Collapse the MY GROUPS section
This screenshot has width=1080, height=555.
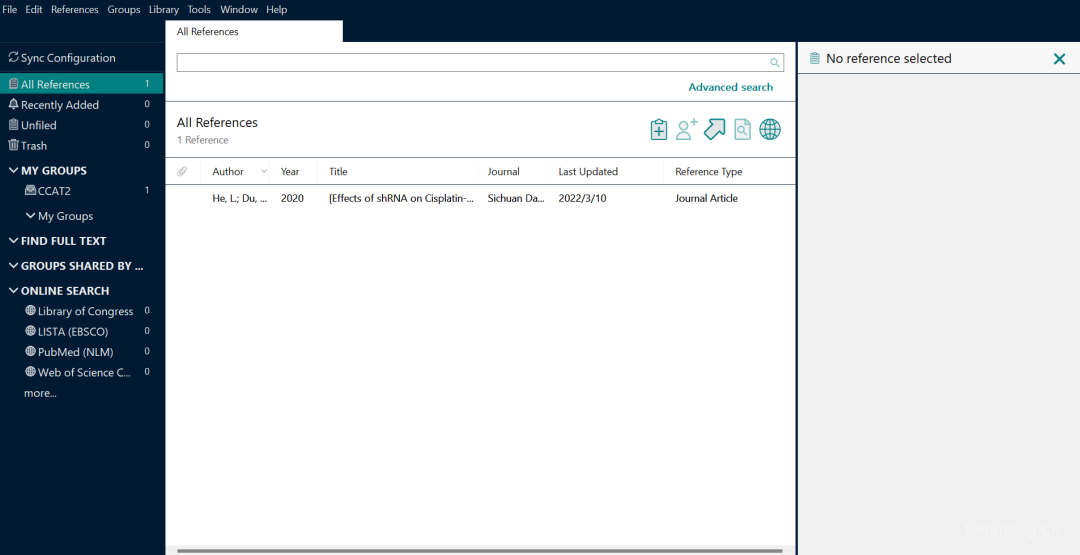point(13,171)
